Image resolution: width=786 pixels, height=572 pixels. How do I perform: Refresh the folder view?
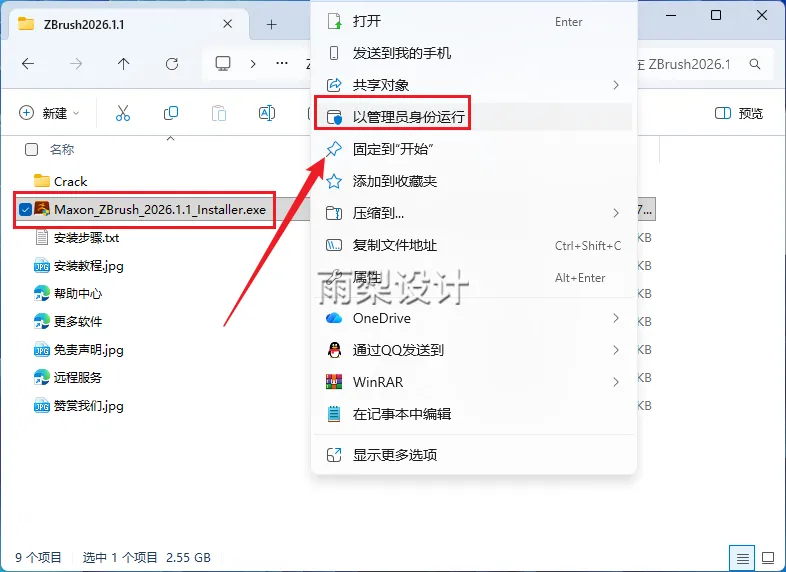point(172,64)
